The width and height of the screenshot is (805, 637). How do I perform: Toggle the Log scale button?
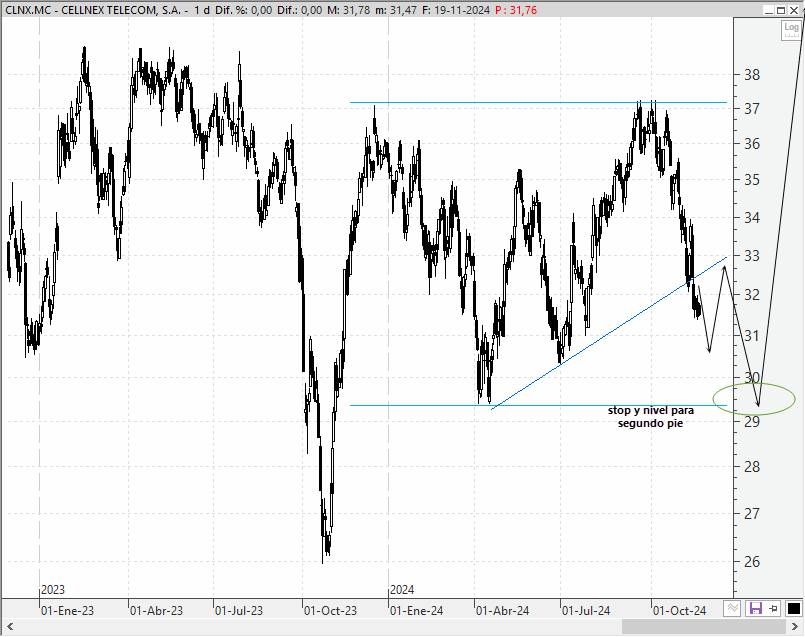coord(791,29)
